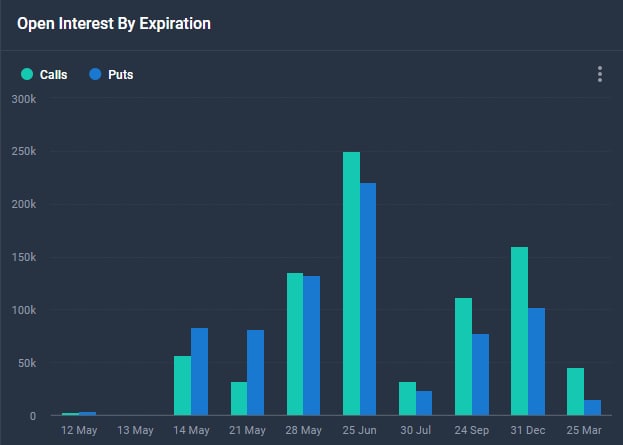Click the 30 Jul Calls bar
This screenshot has height=445, width=623.
click(x=407, y=398)
